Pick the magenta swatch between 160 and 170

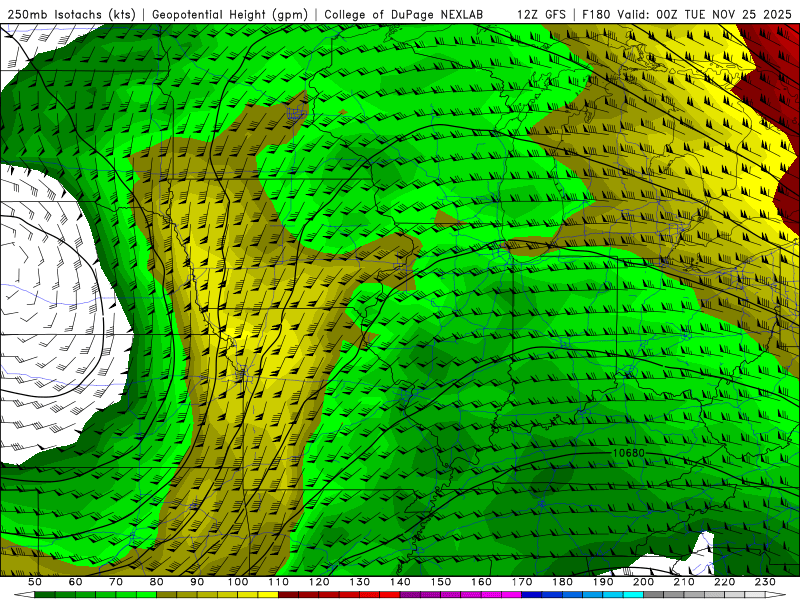(x=512, y=595)
